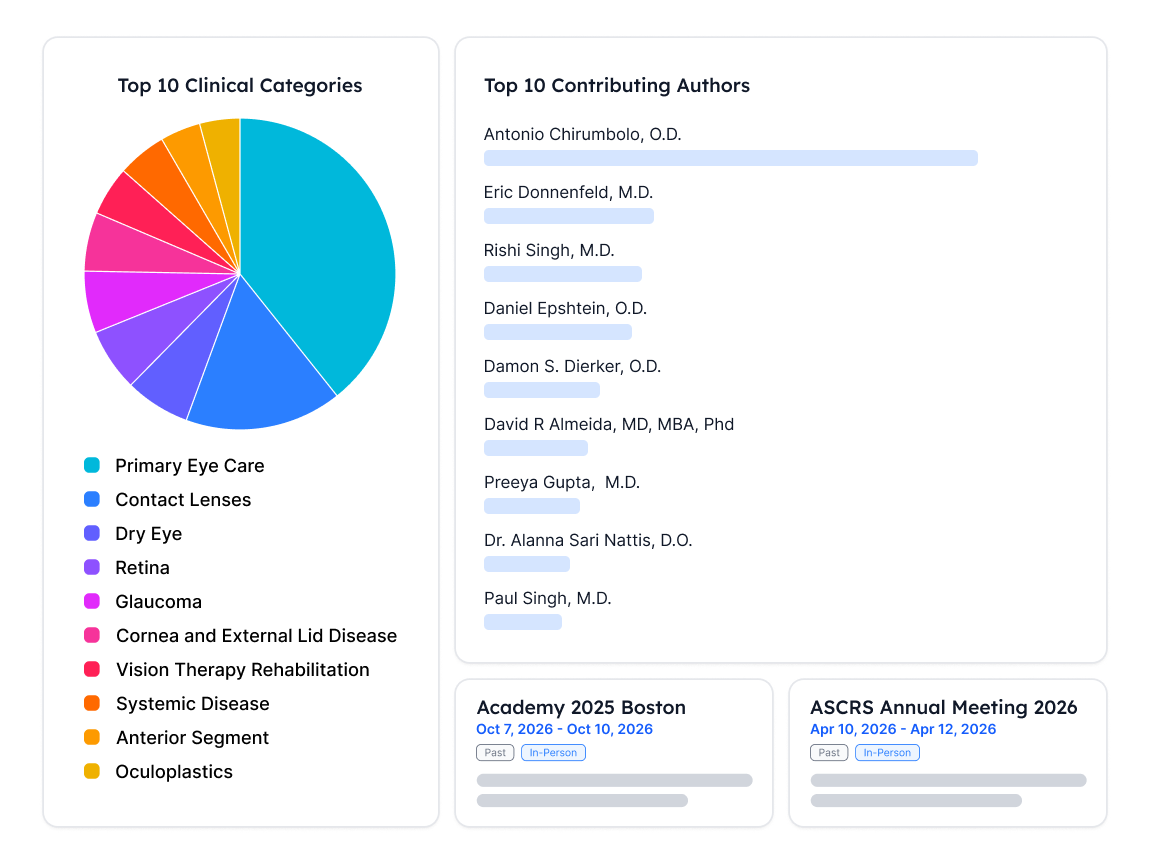Open Daniel Epshtein, O.D. author entry
The image size is (1150, 866).
click(565, 308)
